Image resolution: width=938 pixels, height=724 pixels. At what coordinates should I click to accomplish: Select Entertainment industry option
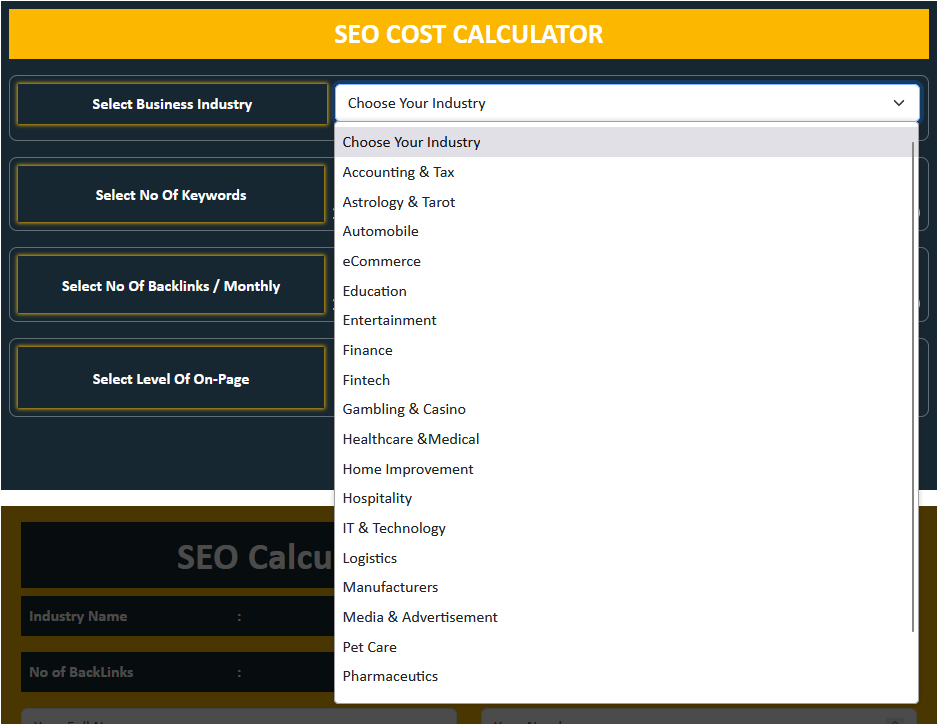389,320
